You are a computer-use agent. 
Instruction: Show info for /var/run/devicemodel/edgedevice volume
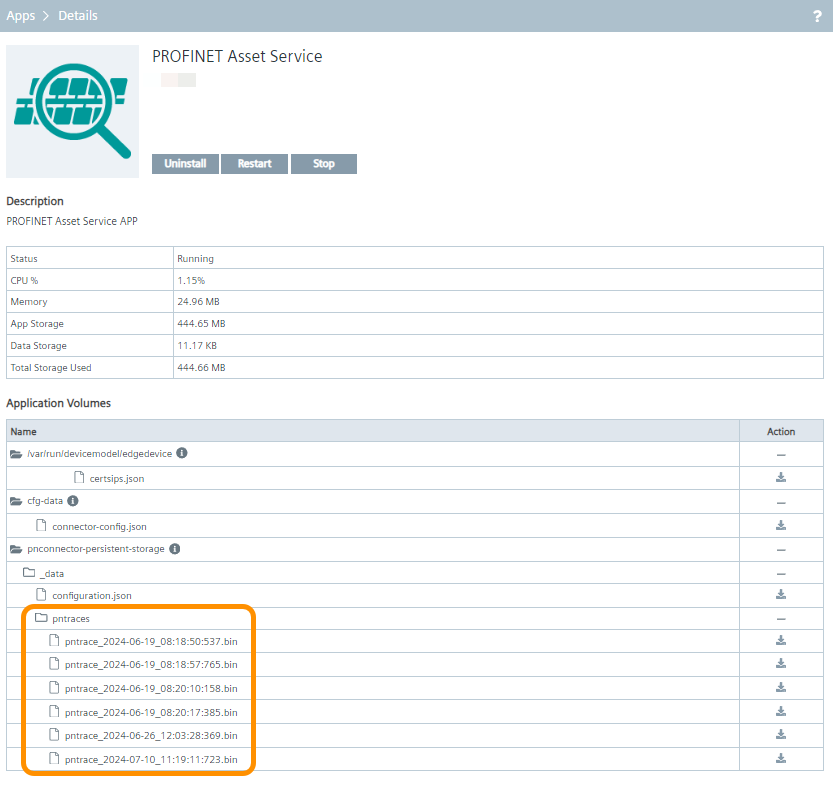pos(182,453)
